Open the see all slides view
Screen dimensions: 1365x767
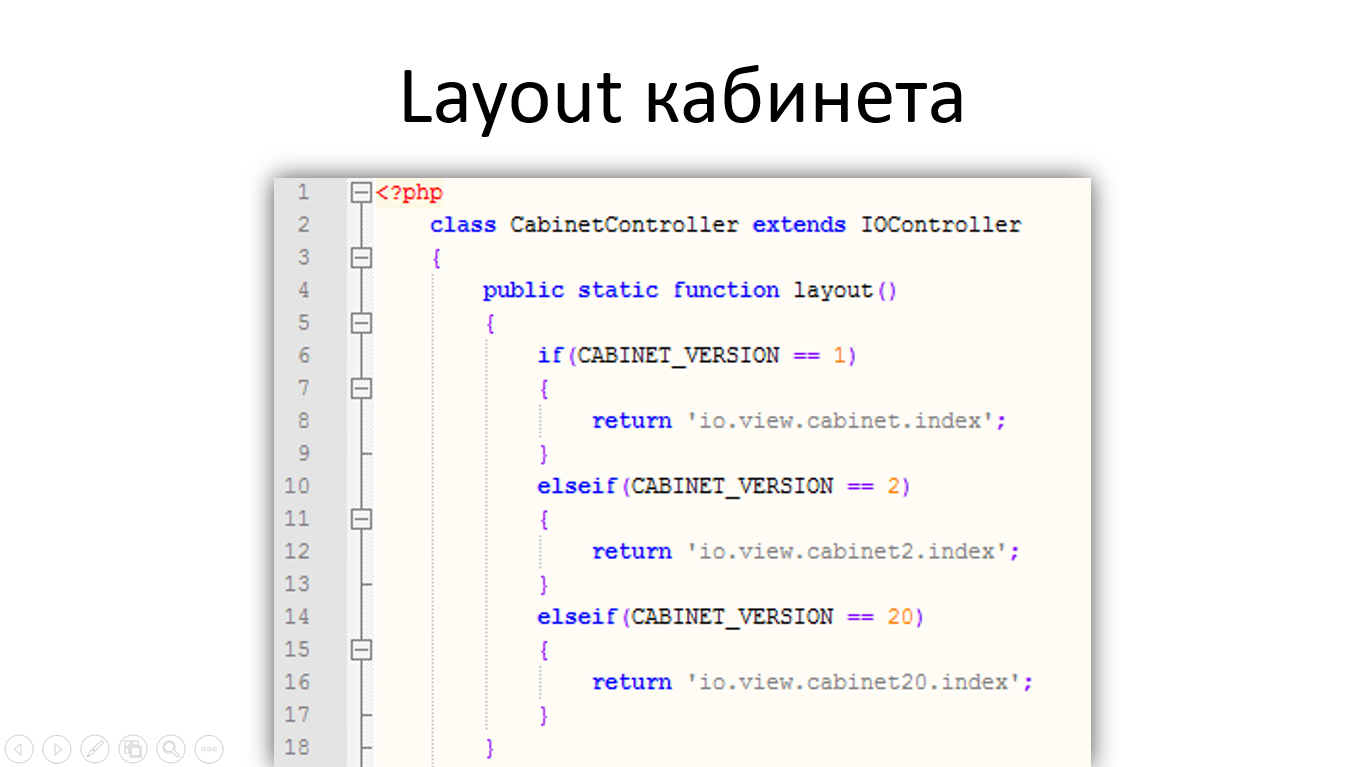pos(133,748)
